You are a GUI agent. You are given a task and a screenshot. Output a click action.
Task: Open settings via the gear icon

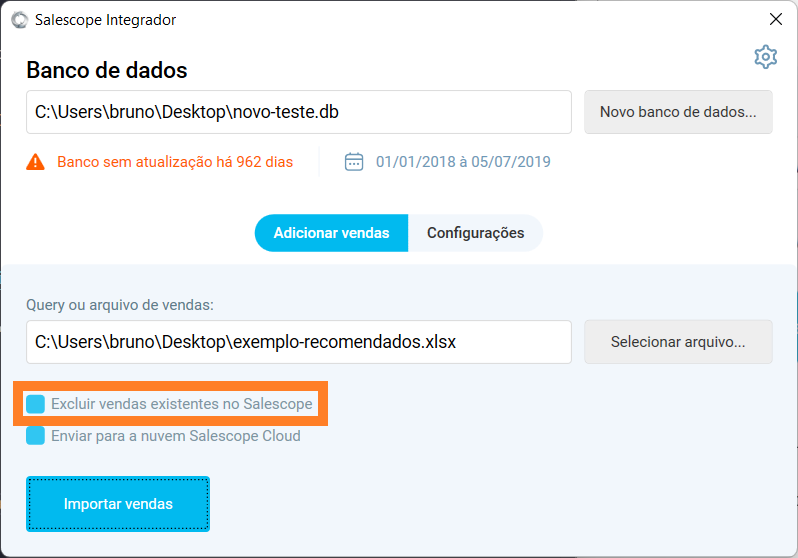[x=765, y=57]
